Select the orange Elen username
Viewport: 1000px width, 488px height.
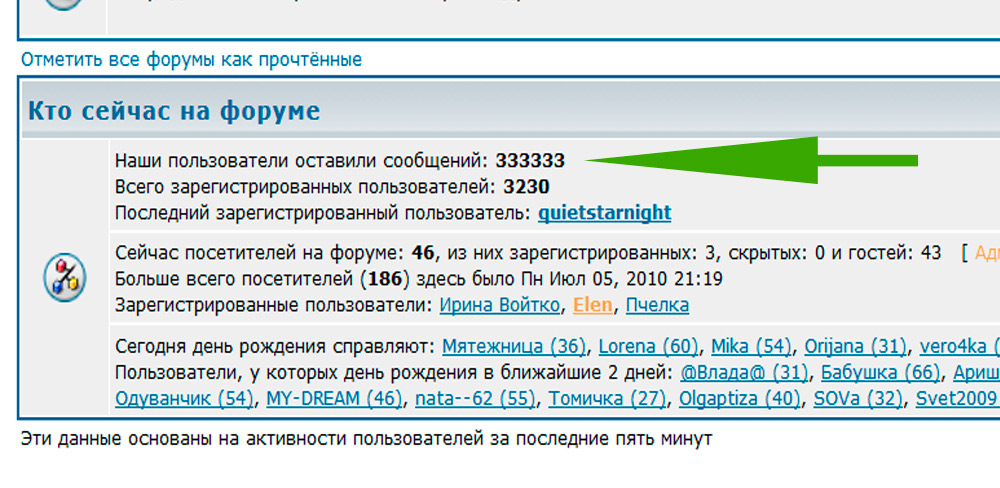pyautogui.click(x=593, y=305)
